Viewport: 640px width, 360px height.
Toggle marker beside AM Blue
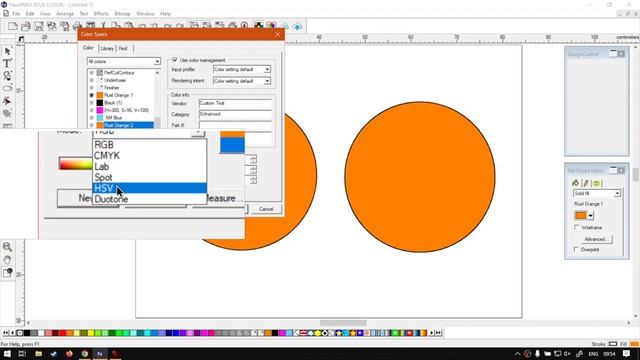coord(91,118)
